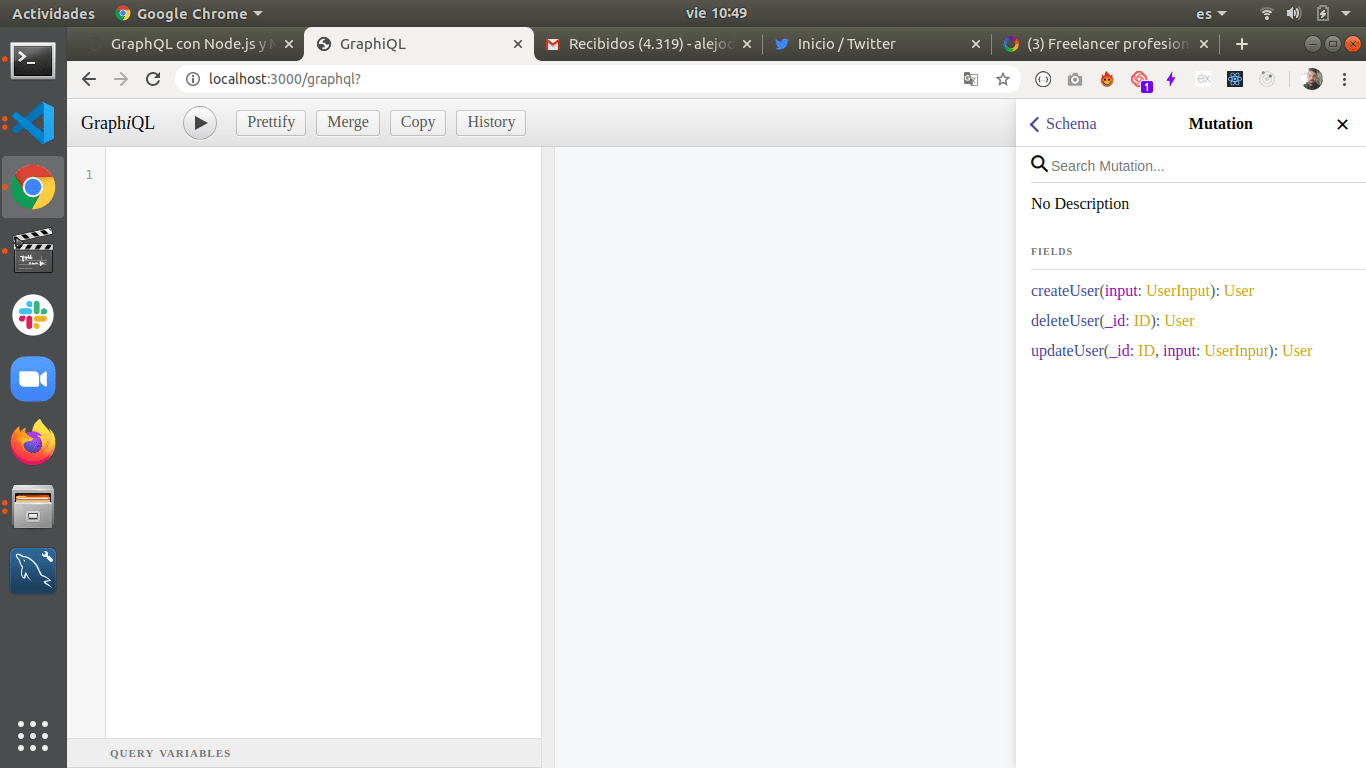Open the deleteUser field documentation
The width and height of the screenshot is (1366, 768).
click(1065, 321)
